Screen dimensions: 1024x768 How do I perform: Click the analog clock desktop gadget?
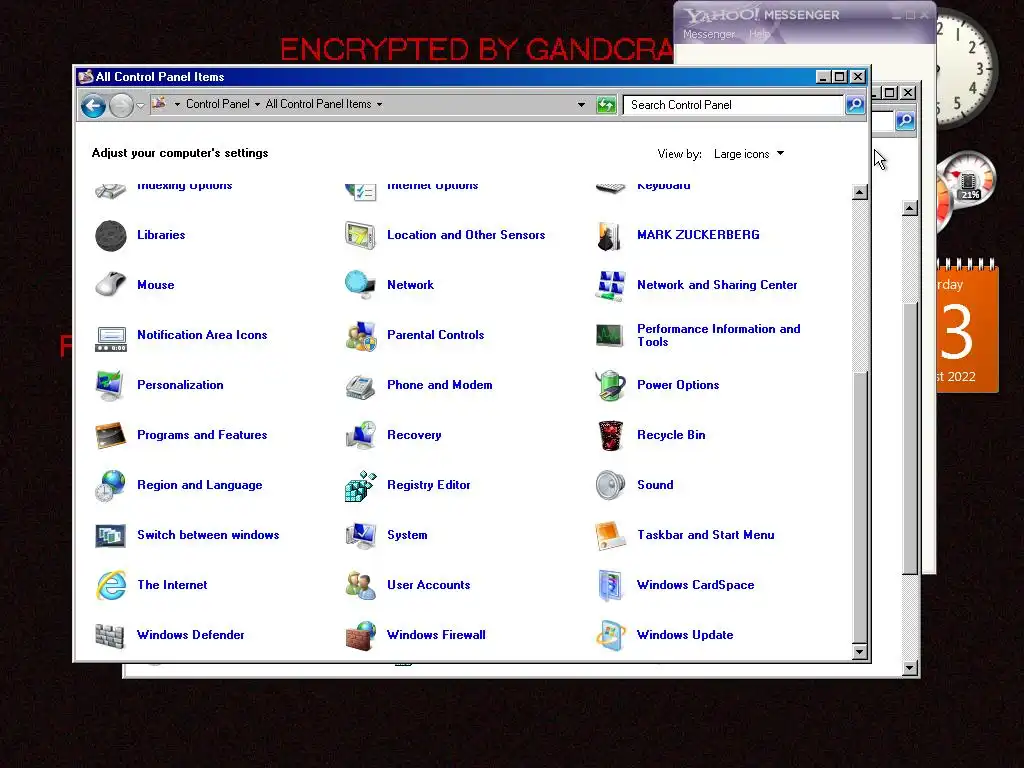point(967,68)
